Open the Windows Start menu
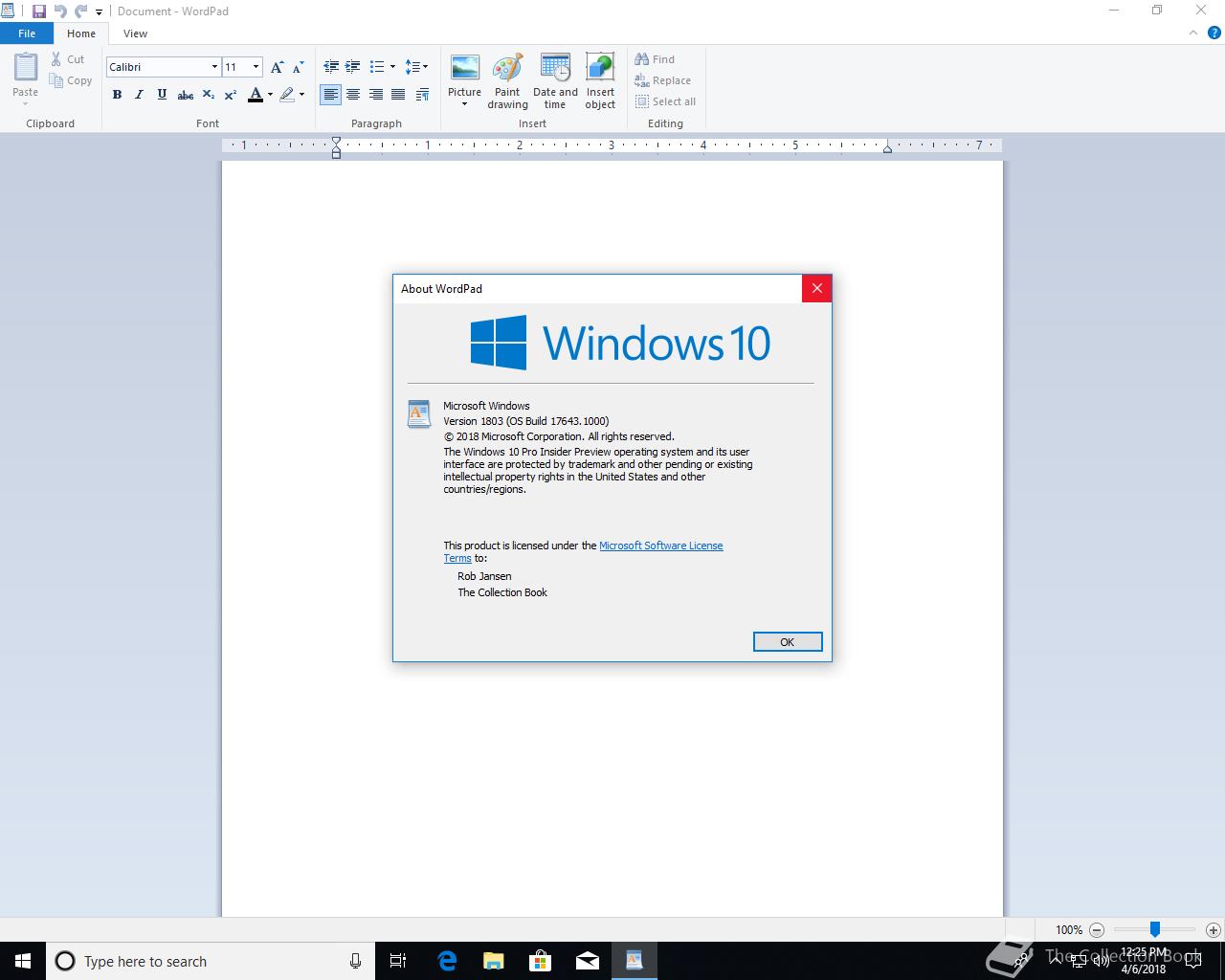The image size is (1225, 980). click(x=23, y=961)
